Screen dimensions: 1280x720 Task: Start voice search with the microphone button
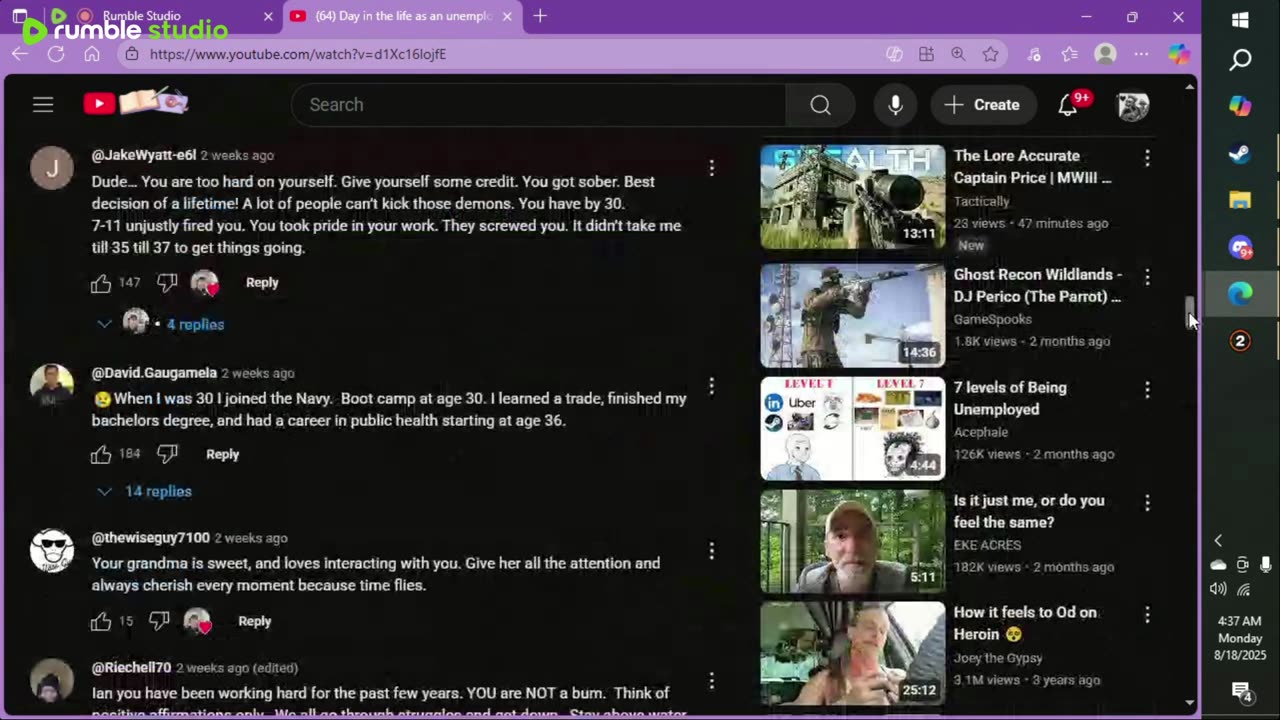[895, 105]
